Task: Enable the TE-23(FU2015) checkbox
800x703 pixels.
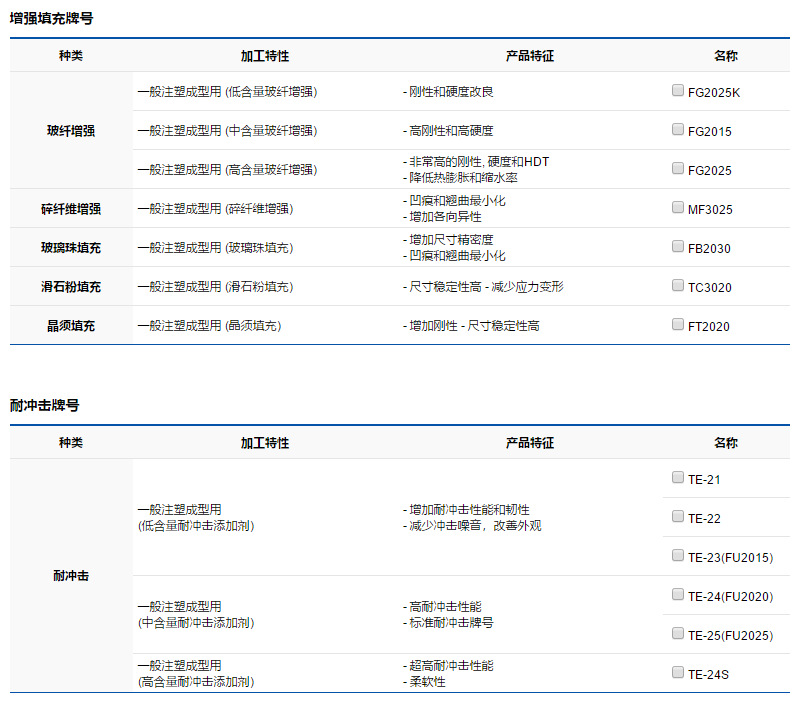Action: (678, 555)
